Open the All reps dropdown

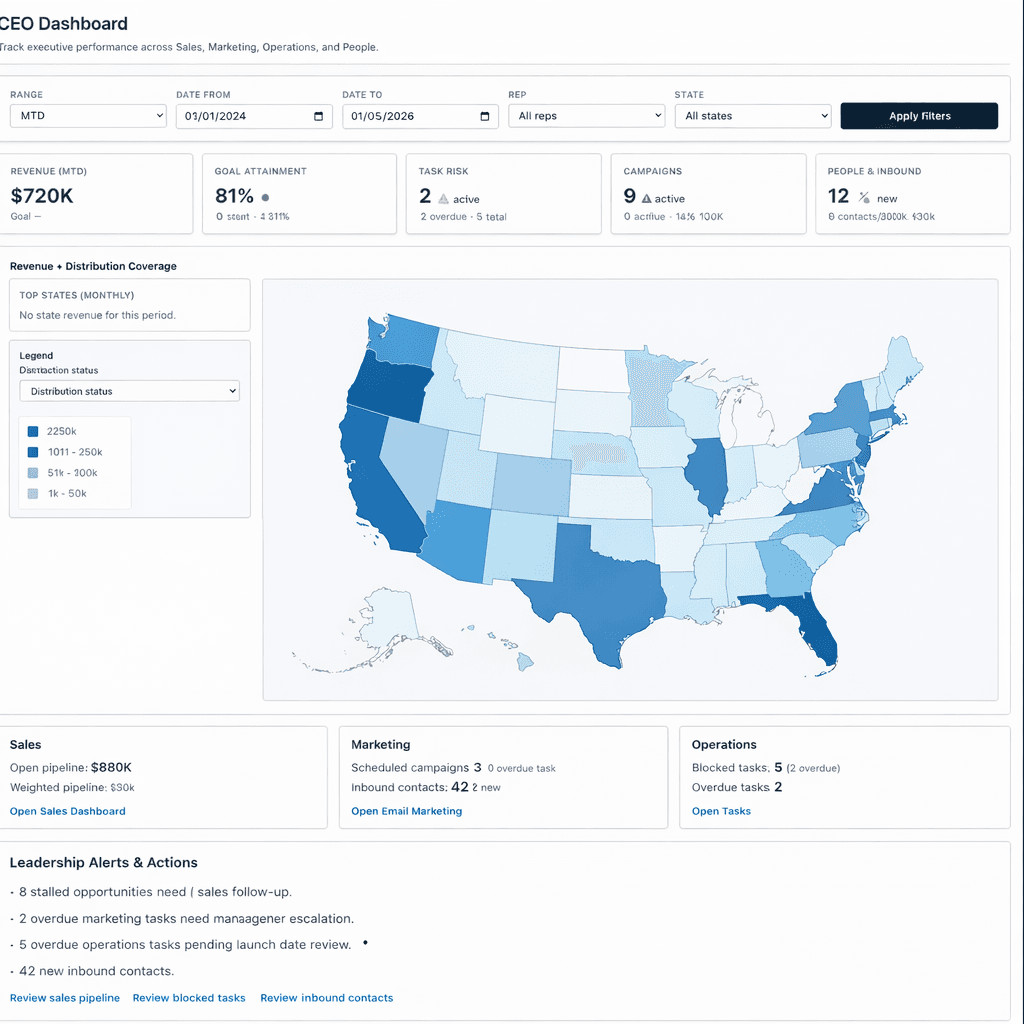pyautogui.click(x=586, y=115)
